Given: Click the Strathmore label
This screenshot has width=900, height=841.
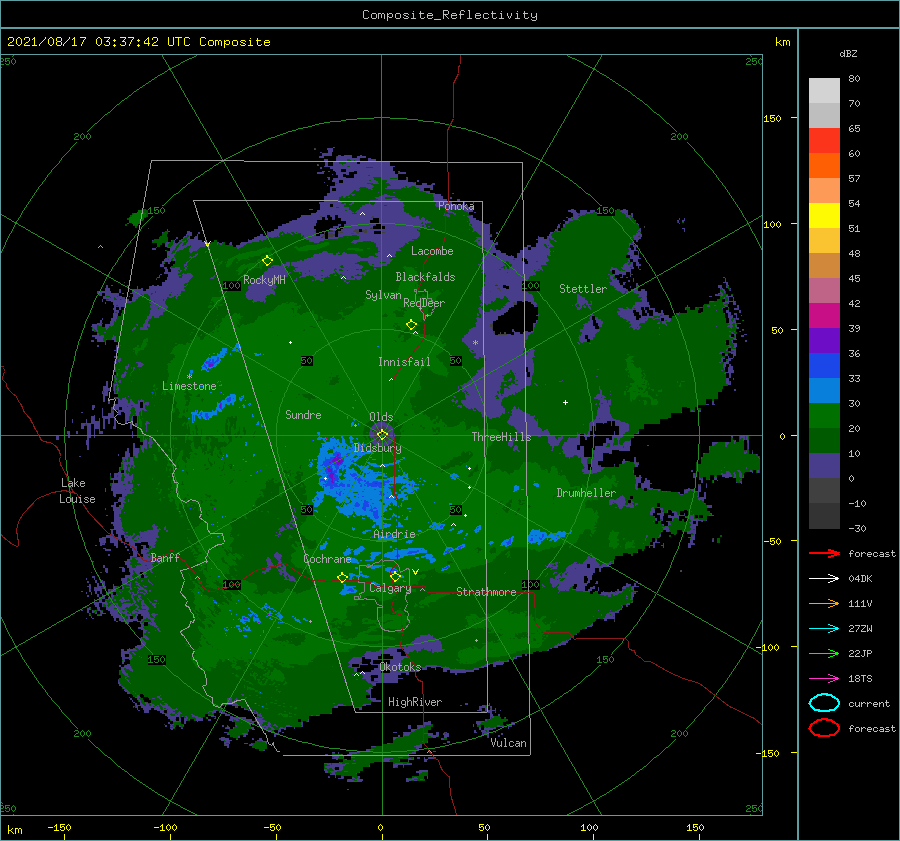Looking at the screenshot, I should click(486, 592).
